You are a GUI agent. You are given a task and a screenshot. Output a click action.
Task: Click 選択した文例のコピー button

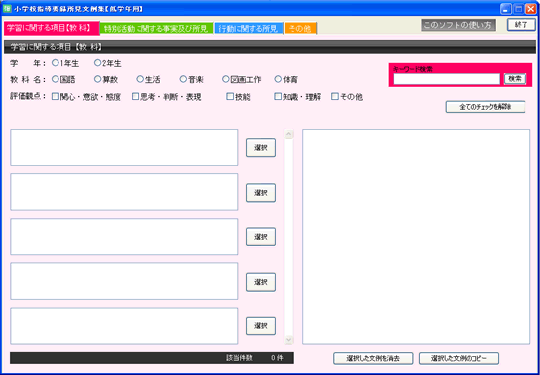coord(459,358)
